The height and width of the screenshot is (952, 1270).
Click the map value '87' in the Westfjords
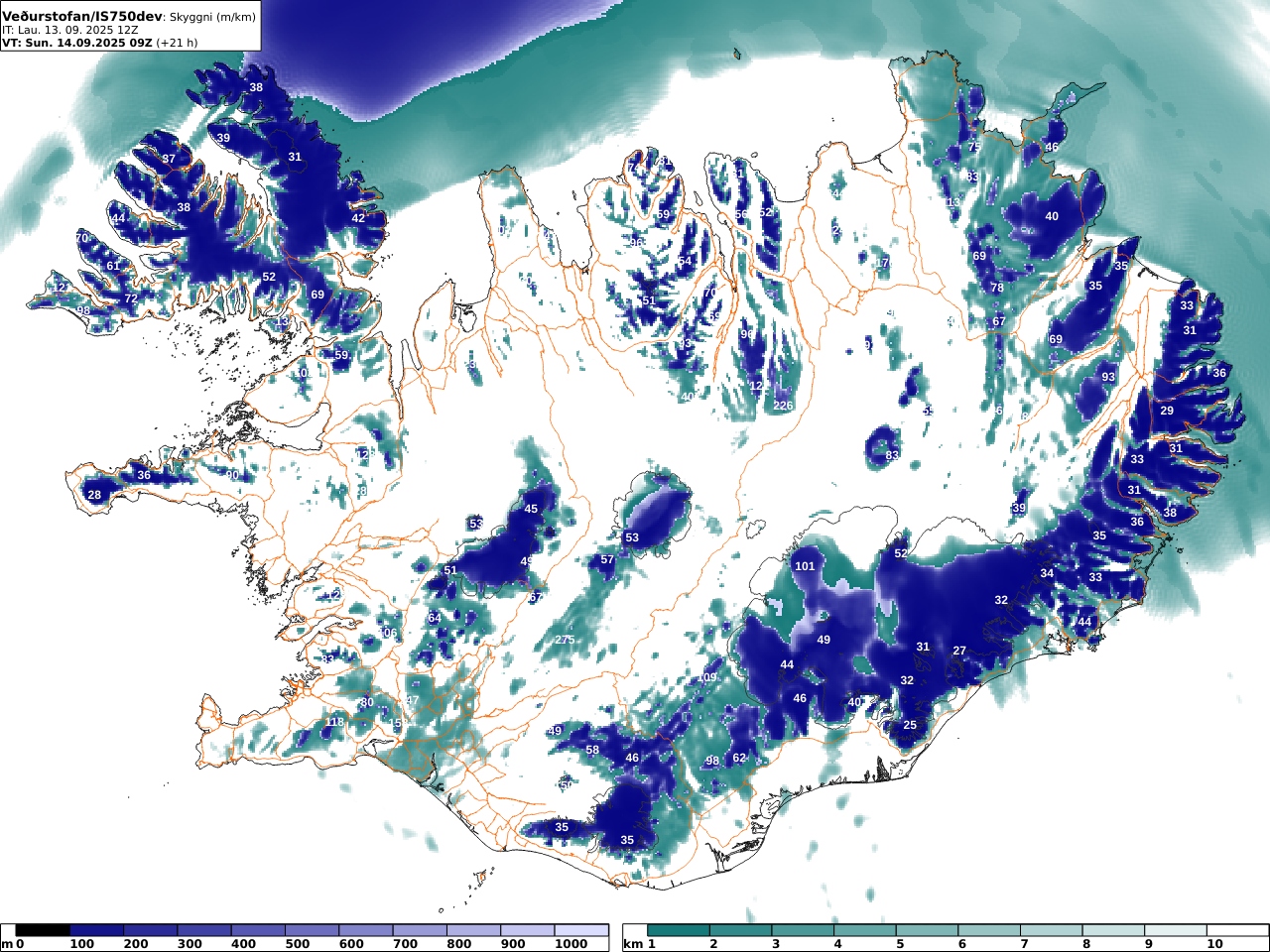169,159
